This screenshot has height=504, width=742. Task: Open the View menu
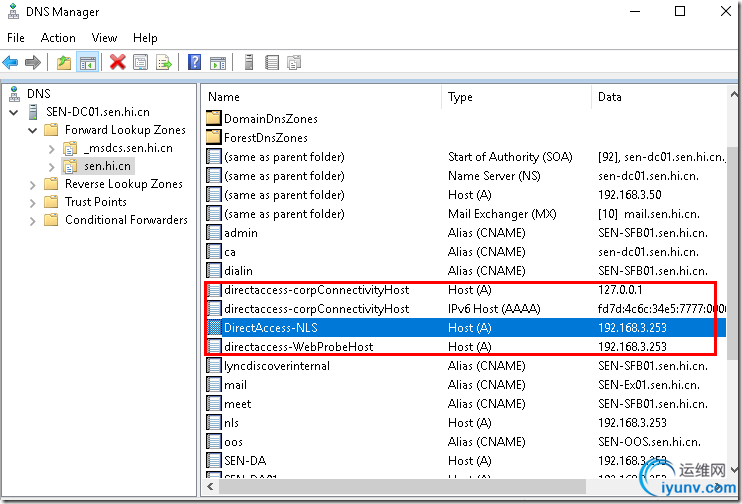coord(104,38)
